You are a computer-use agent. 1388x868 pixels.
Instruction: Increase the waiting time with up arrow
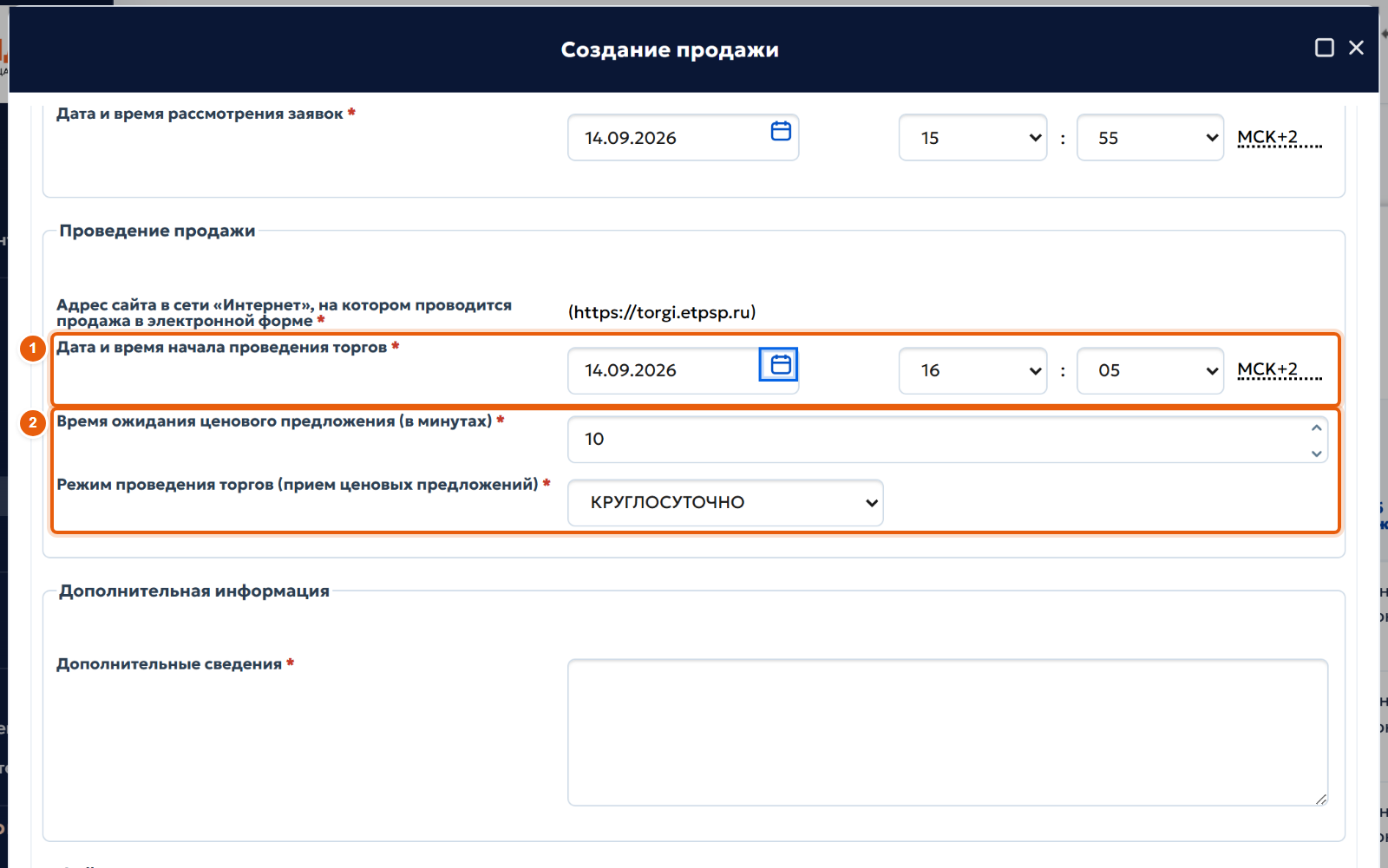(x=1316, y=428)
